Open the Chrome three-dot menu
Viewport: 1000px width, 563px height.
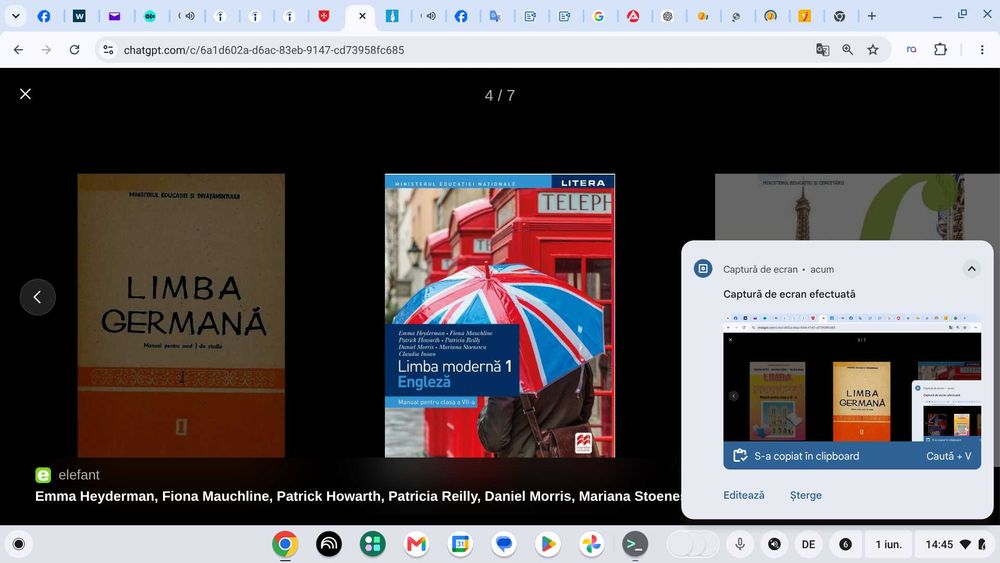point(982,50)
